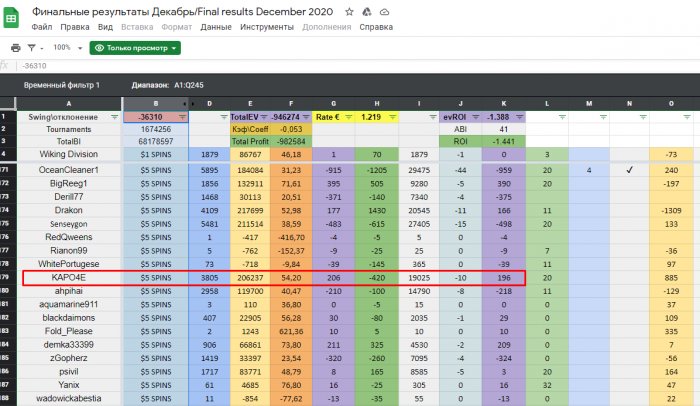The image size is (700, 406).
Task: Toggle the checkmark in OceanCleaner1 row
Action: 629,170
